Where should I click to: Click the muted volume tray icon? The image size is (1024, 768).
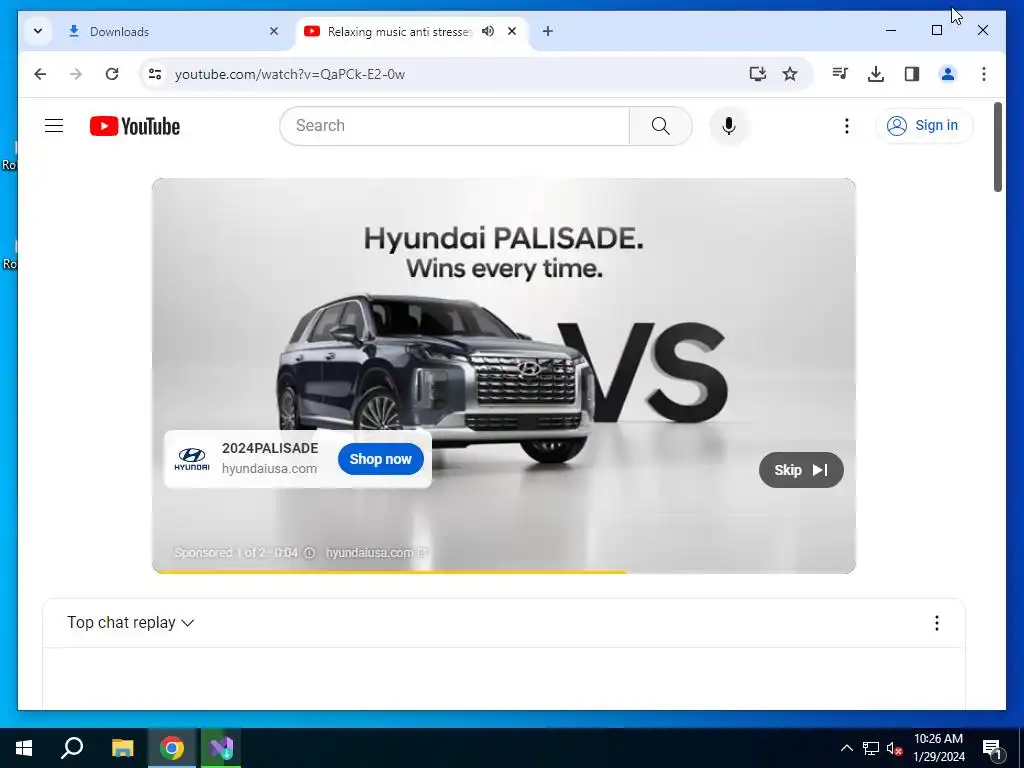click(895, 748)
